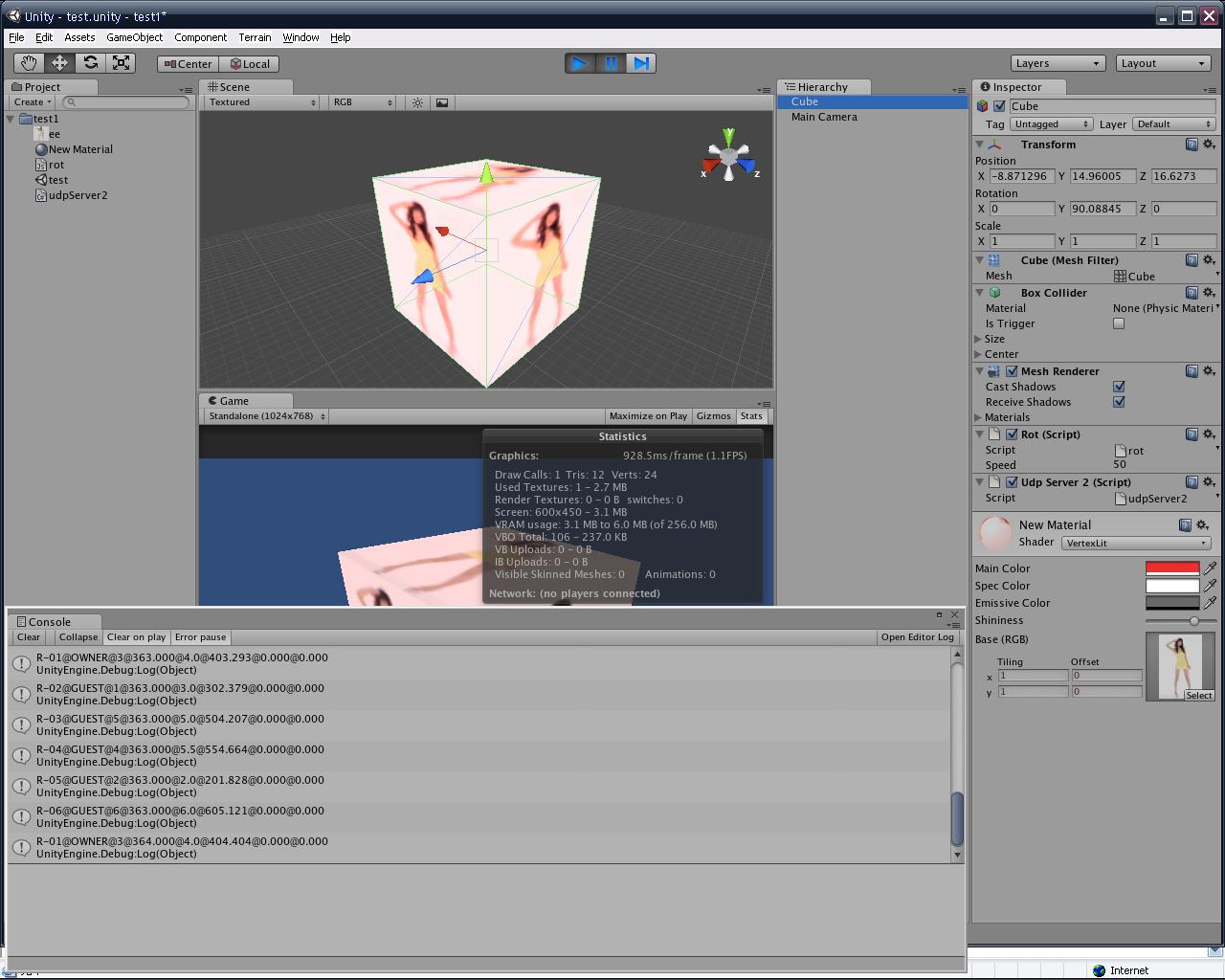Click the Base texture thumbnail of New Material
The image size is (1225, 980).
1181,663
